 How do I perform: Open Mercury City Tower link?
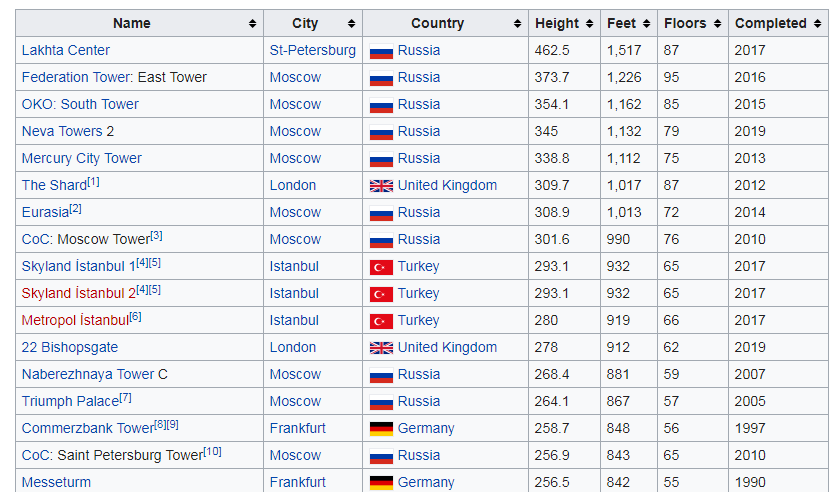pyautogui.click(x=81, y=158)
